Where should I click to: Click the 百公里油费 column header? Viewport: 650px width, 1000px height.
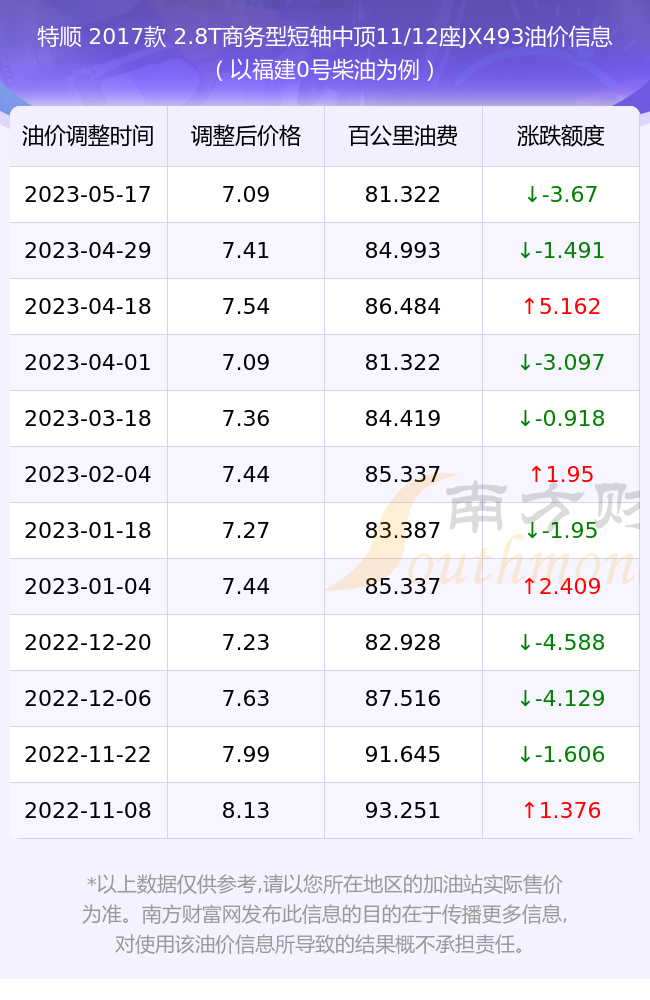(403, 136)
